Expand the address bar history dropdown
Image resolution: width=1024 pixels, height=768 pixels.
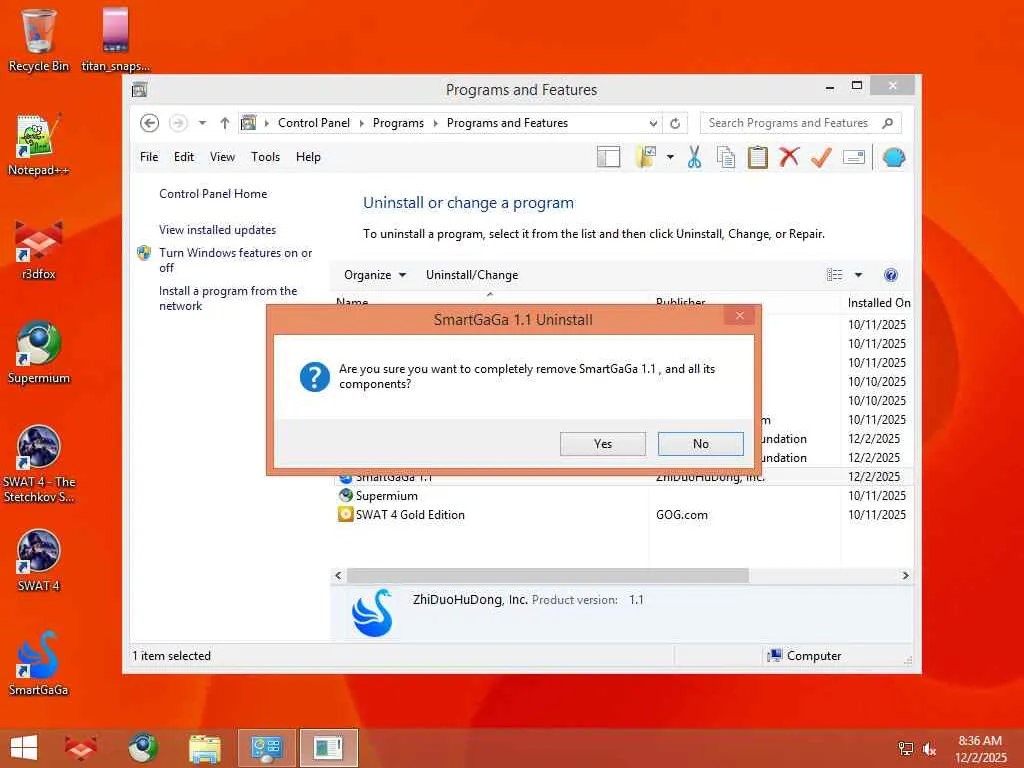coord(653,123)
